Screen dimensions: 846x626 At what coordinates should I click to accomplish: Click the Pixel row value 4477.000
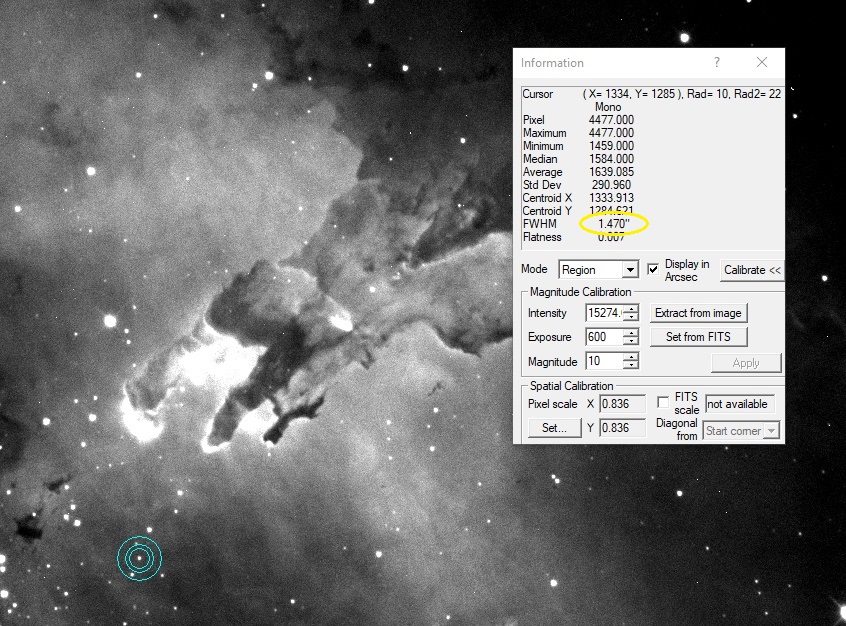tap(611, 120)
